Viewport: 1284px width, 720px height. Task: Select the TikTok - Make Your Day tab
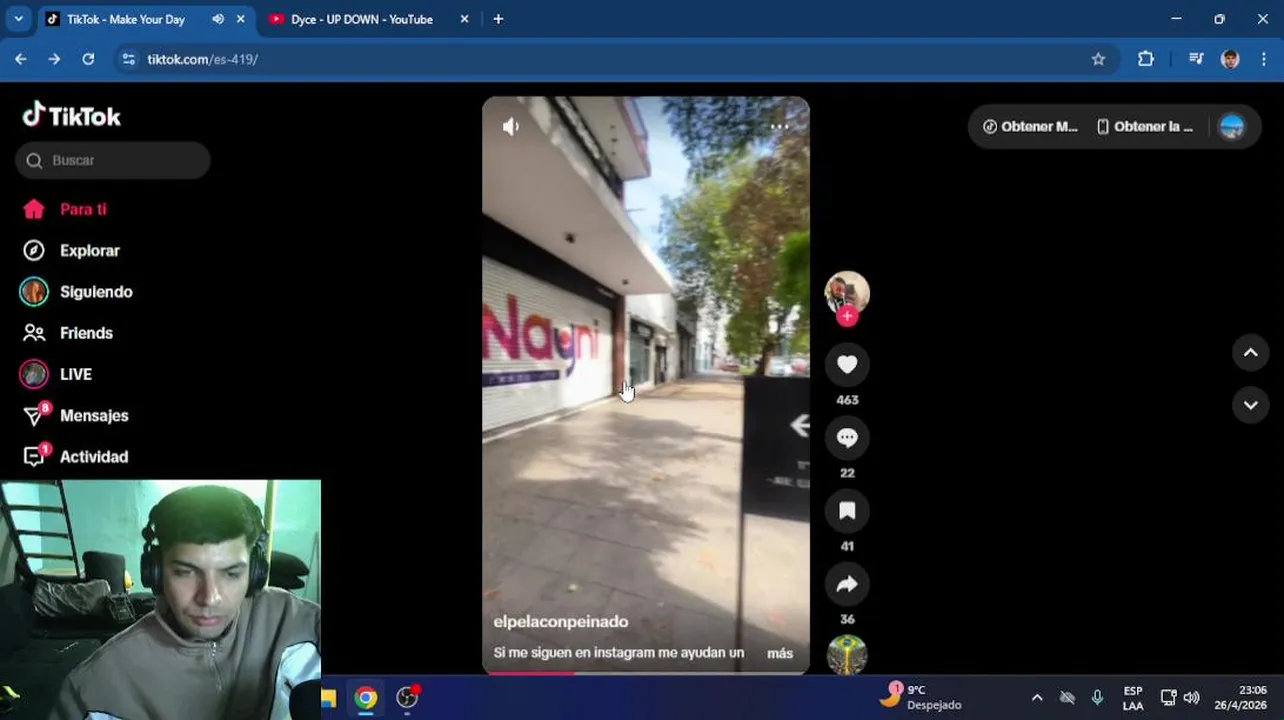(126, 19)
